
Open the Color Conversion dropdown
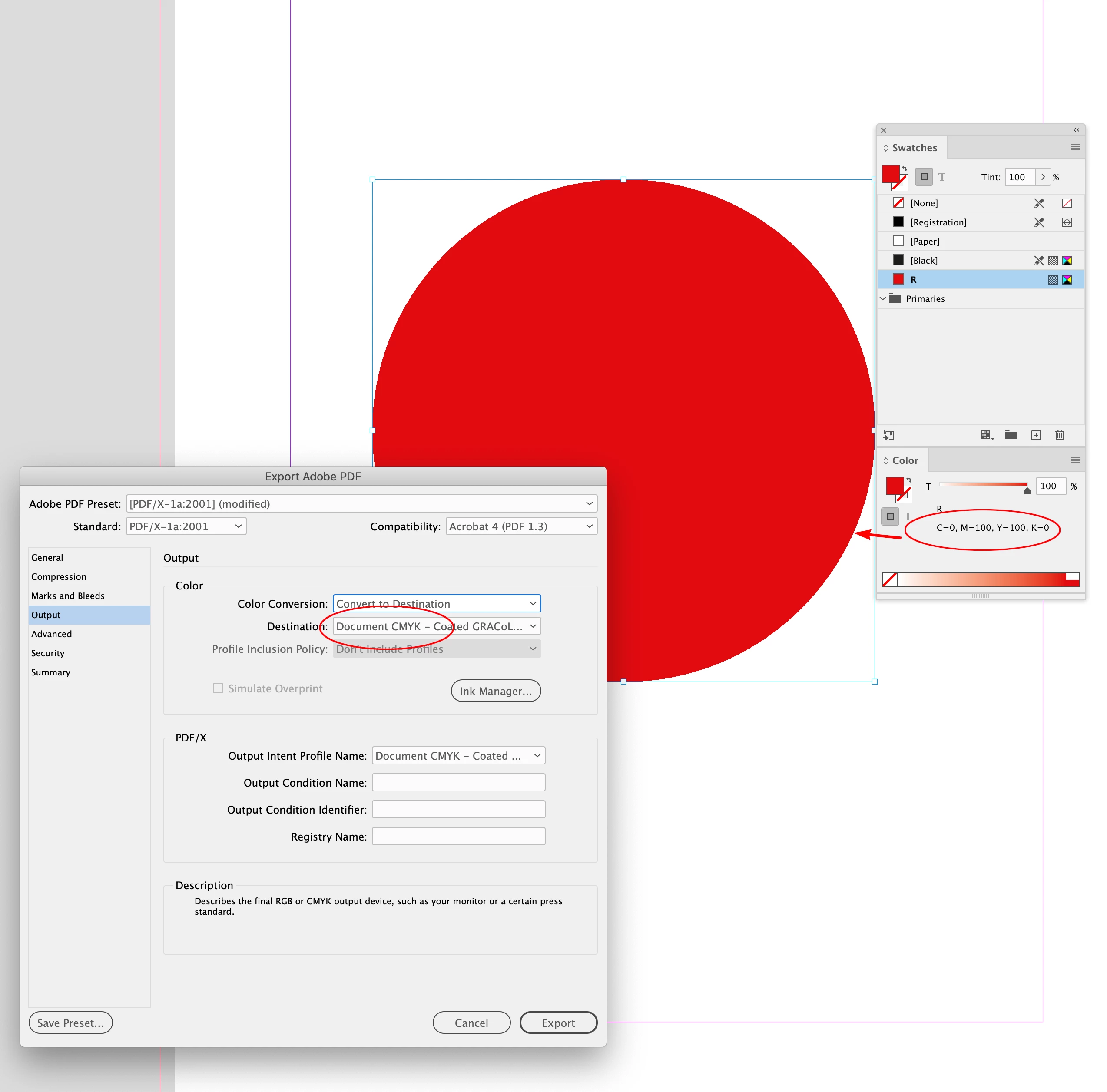pos(437,603)
